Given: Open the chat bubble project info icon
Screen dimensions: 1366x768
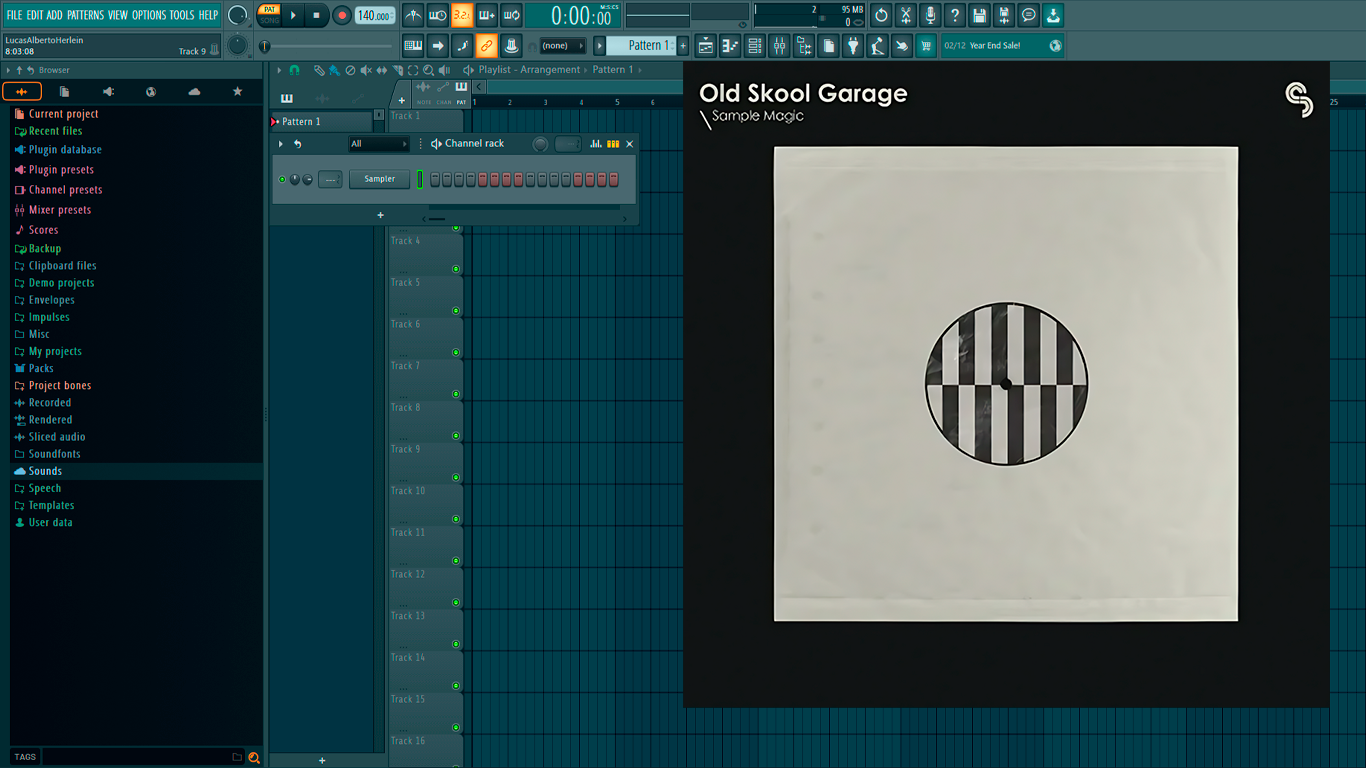Looking at the screenshot, I should (1029, 15).
